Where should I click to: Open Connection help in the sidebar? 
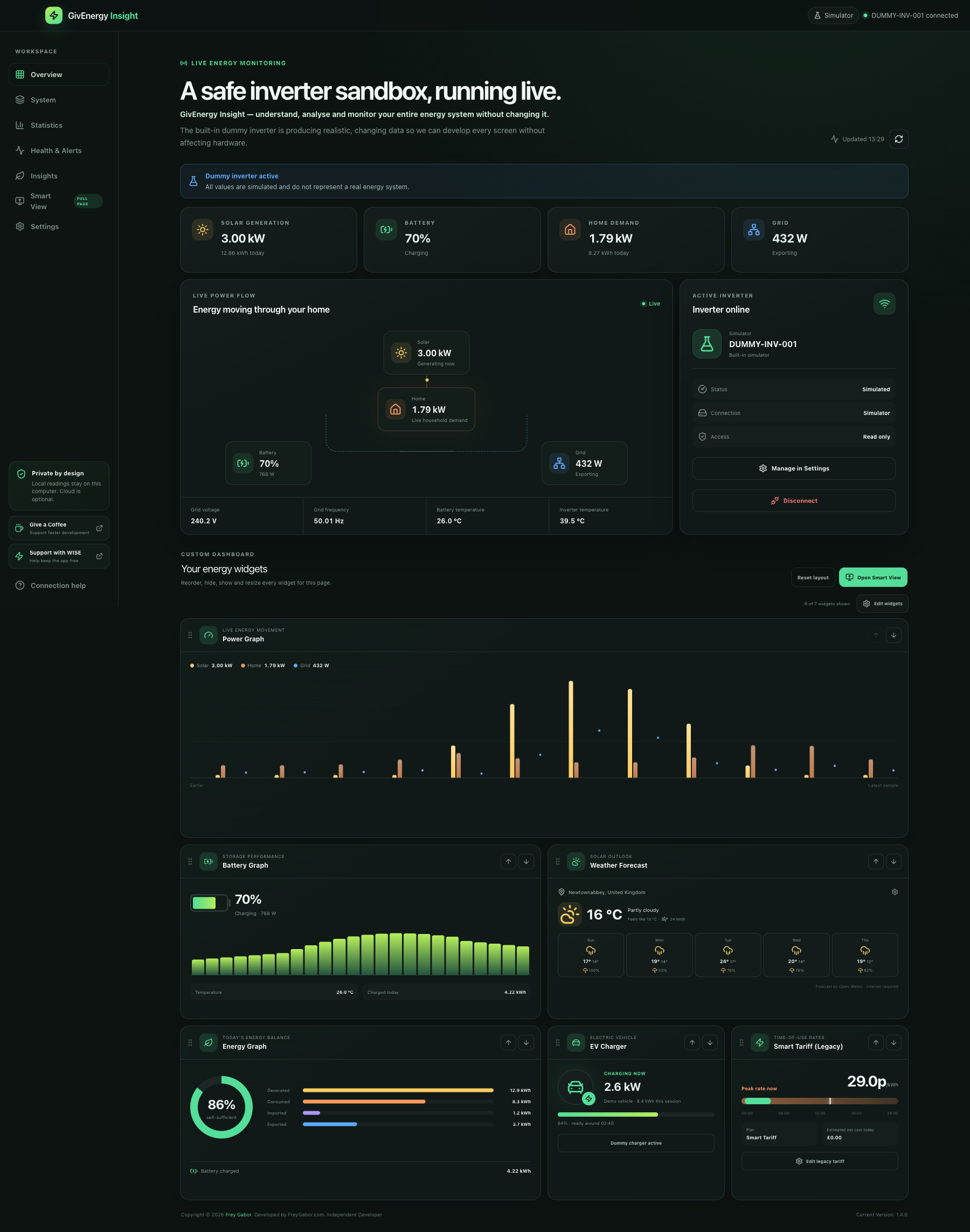[59, 586]
